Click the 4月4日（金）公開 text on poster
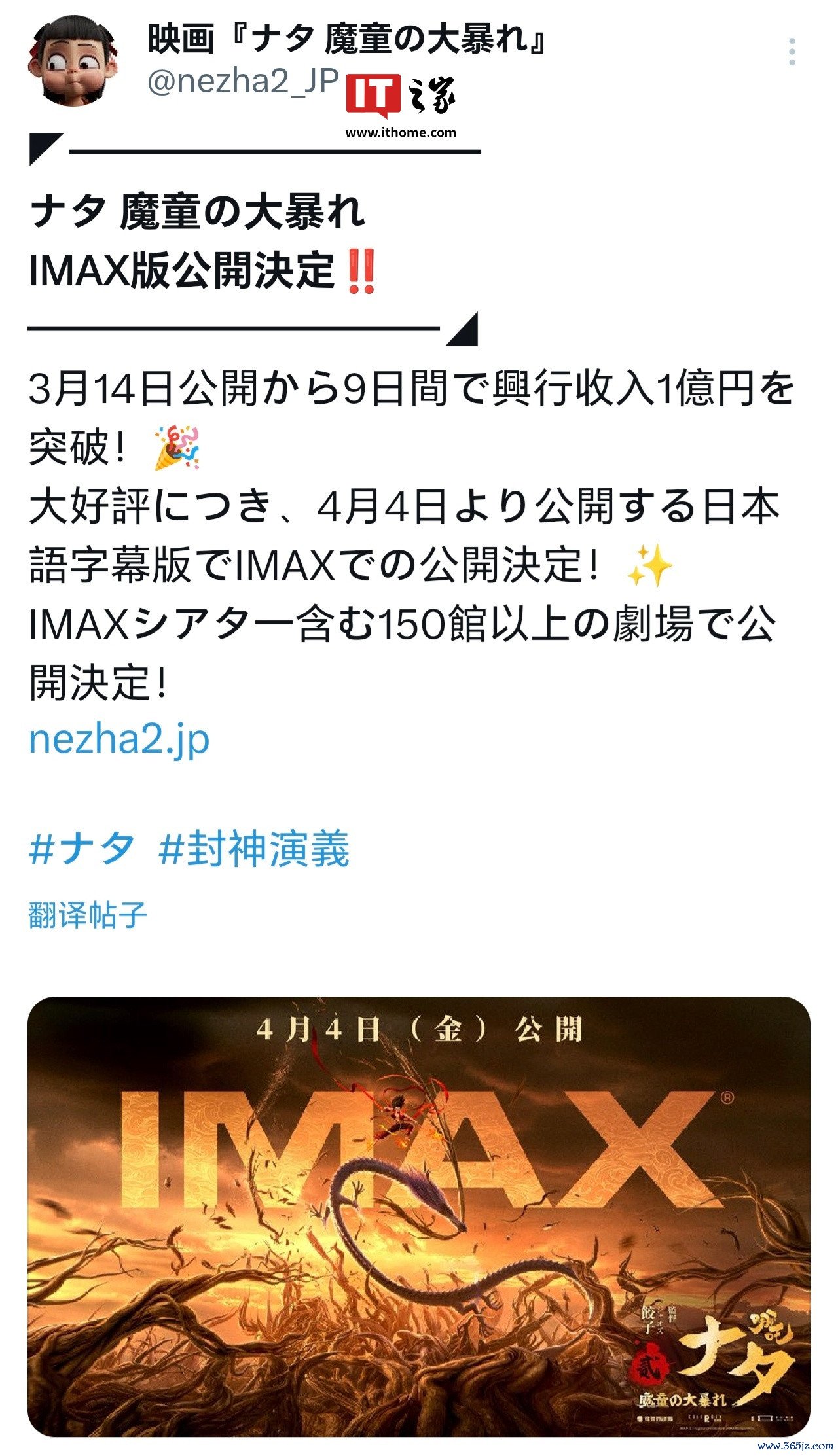The width and height of the screenshot is (838, 1456). tap(419, 1031)
